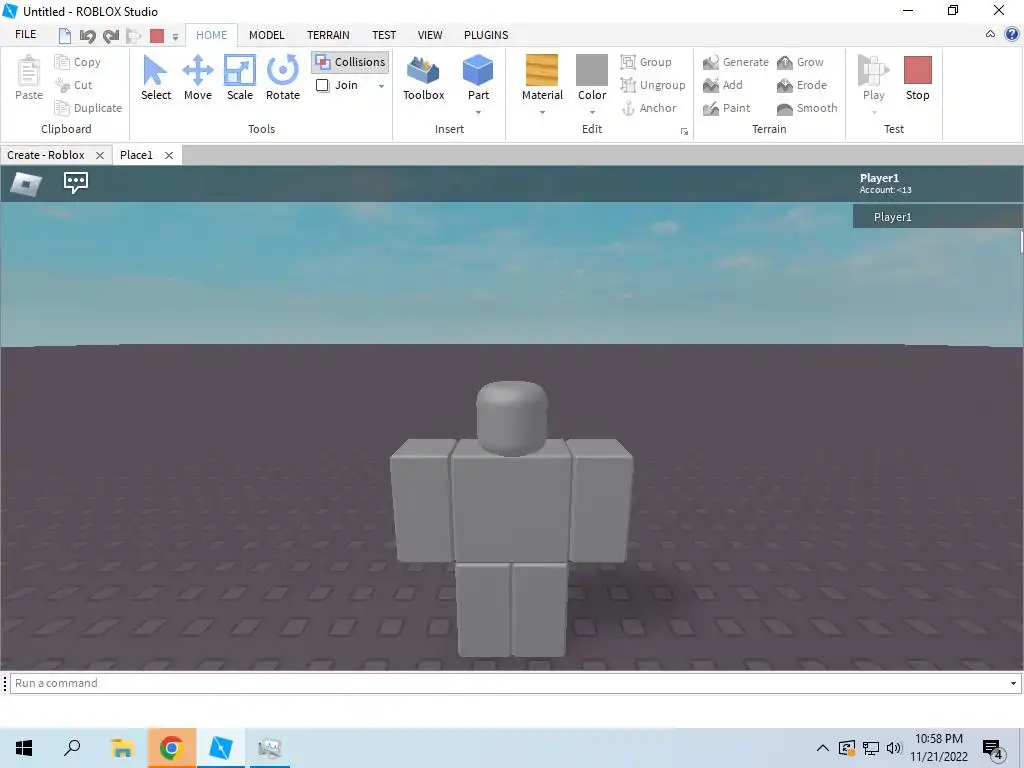Open the Windows Start menu
Screen dimensions: 1024x768
coord(24,748)
